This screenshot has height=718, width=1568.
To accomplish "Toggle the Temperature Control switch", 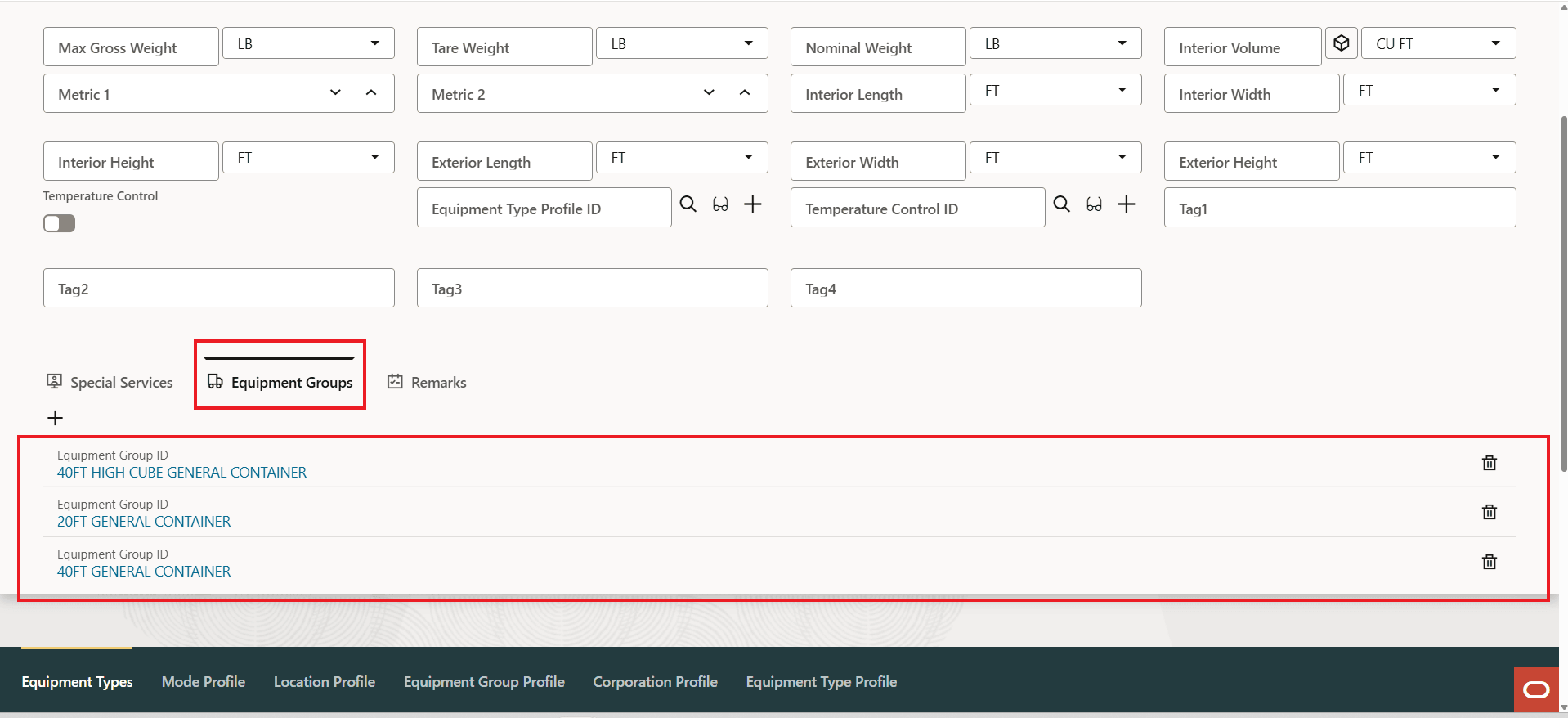I will click(59, 223).
